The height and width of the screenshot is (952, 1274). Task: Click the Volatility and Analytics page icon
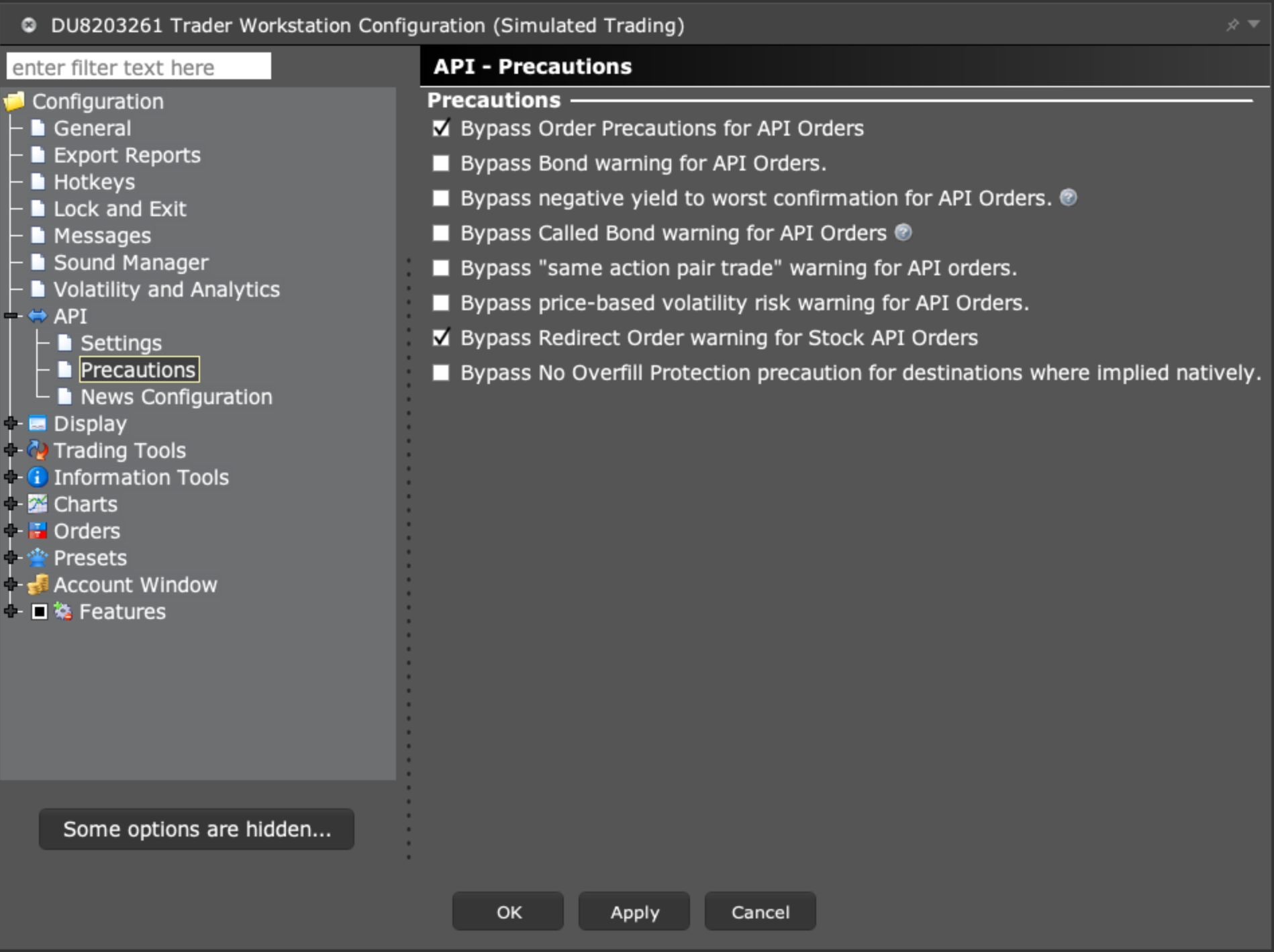pyautogui.click(x=38, y=289)
